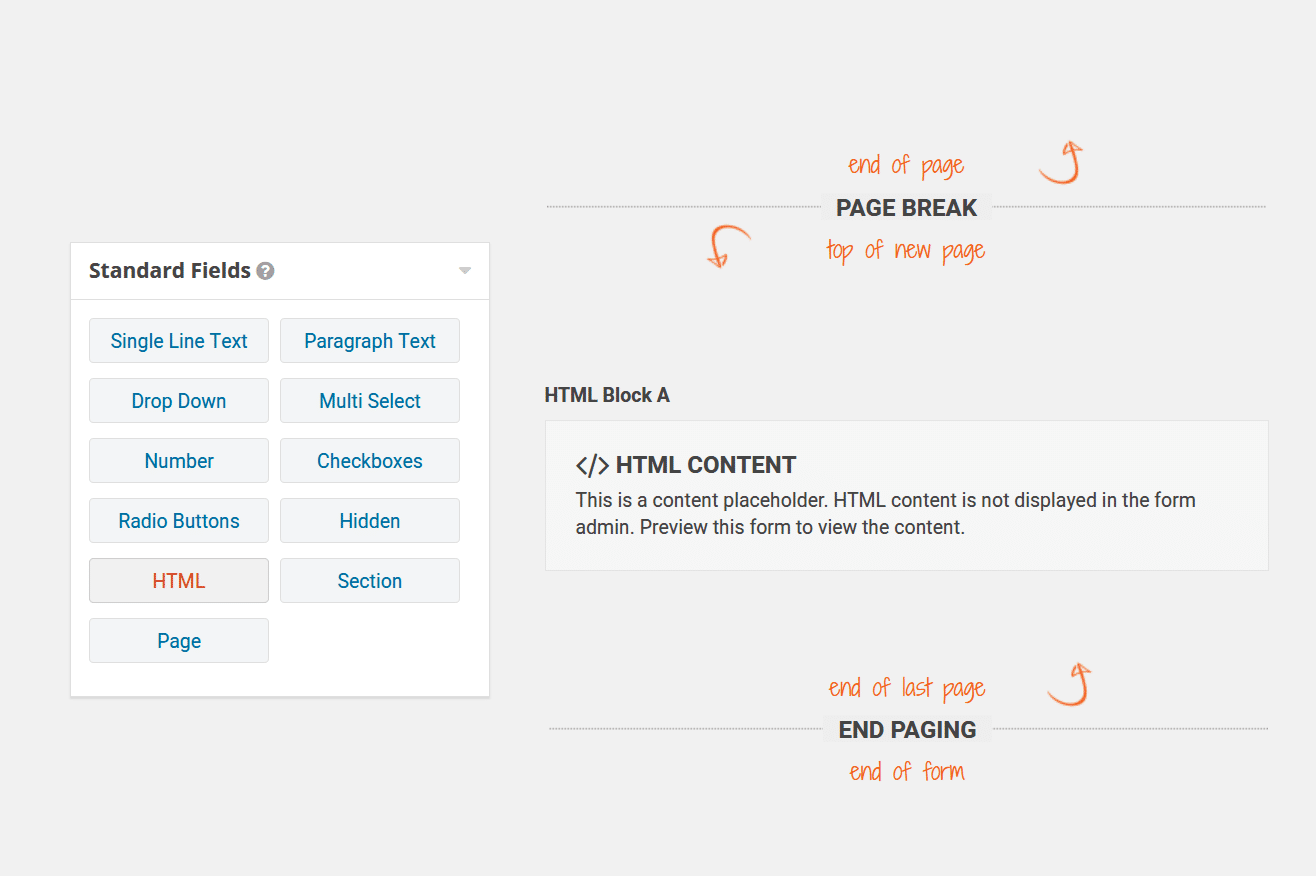Add a Page field
1316x876 pixels.
click(x=179, y=641)
